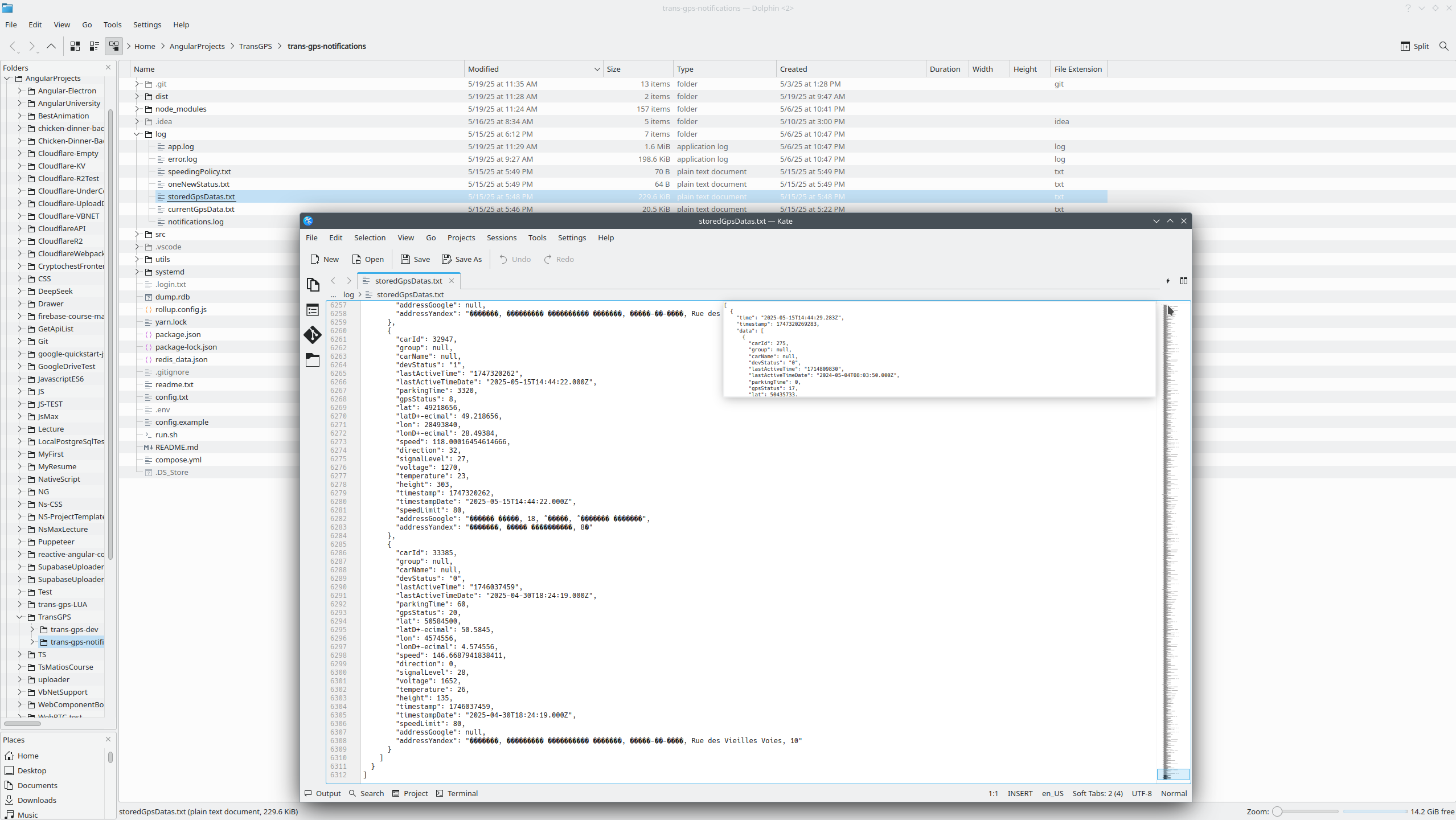1456x820 pixels.
Task: Open Downloads from the Places panel
Action: pos(38,800)
